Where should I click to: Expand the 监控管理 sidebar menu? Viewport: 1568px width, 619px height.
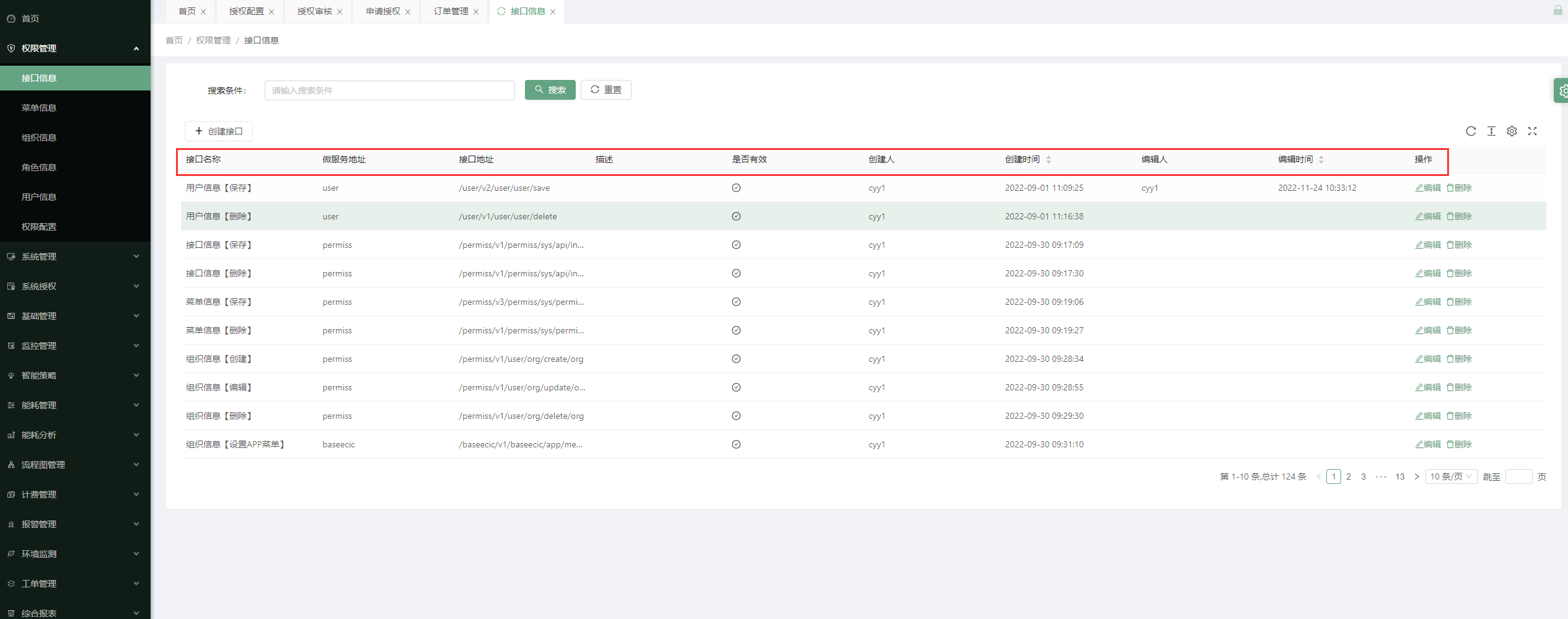75,346
